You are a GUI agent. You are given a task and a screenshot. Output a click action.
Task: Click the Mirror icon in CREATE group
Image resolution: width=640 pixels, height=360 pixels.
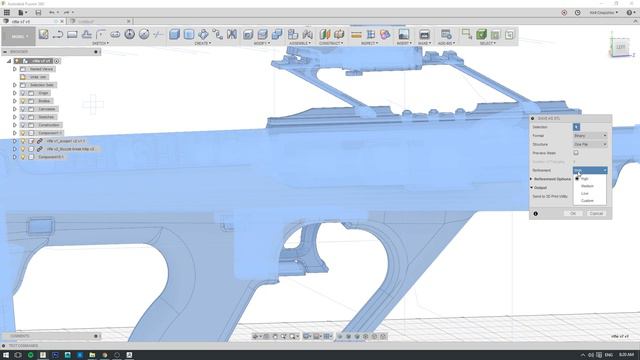coord(232,34)
